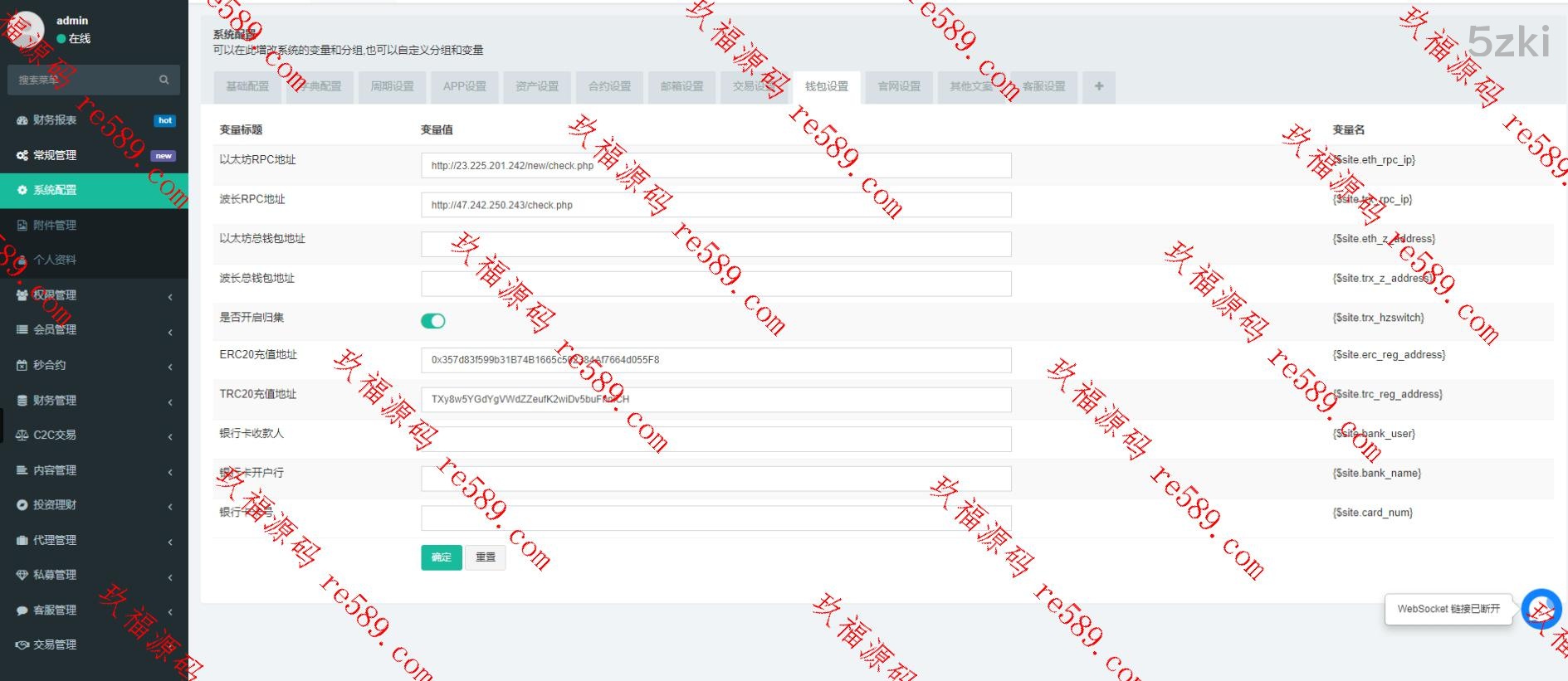Toggle the 是否开启归集 switch
The height and width of the screenshot is (681, 1568).
pyautogui.click(x=432, y=321)
